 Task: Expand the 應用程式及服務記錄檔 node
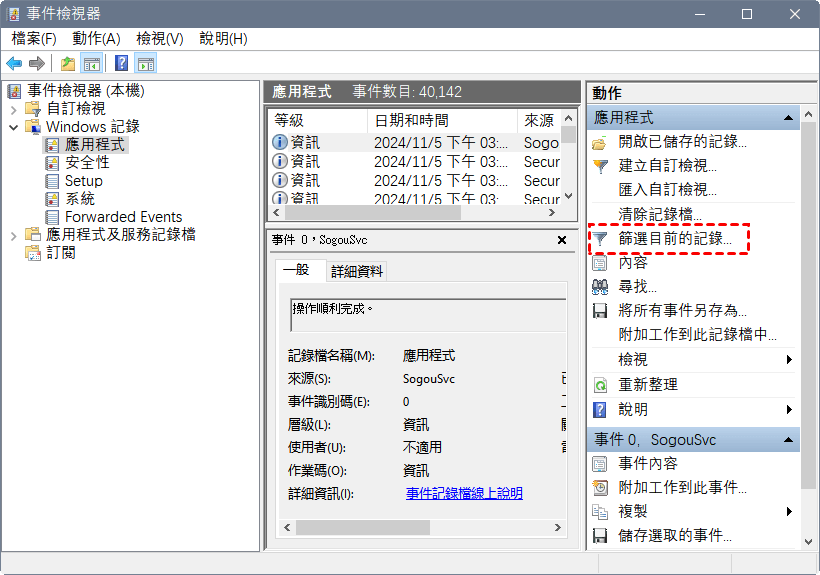(14, 236)
